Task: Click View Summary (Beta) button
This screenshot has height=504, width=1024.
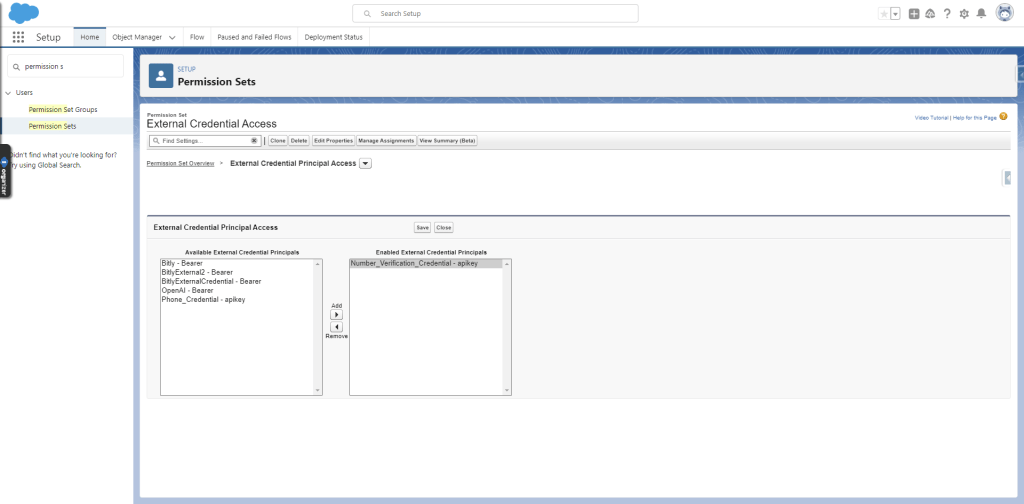Action: click(447, 140)
